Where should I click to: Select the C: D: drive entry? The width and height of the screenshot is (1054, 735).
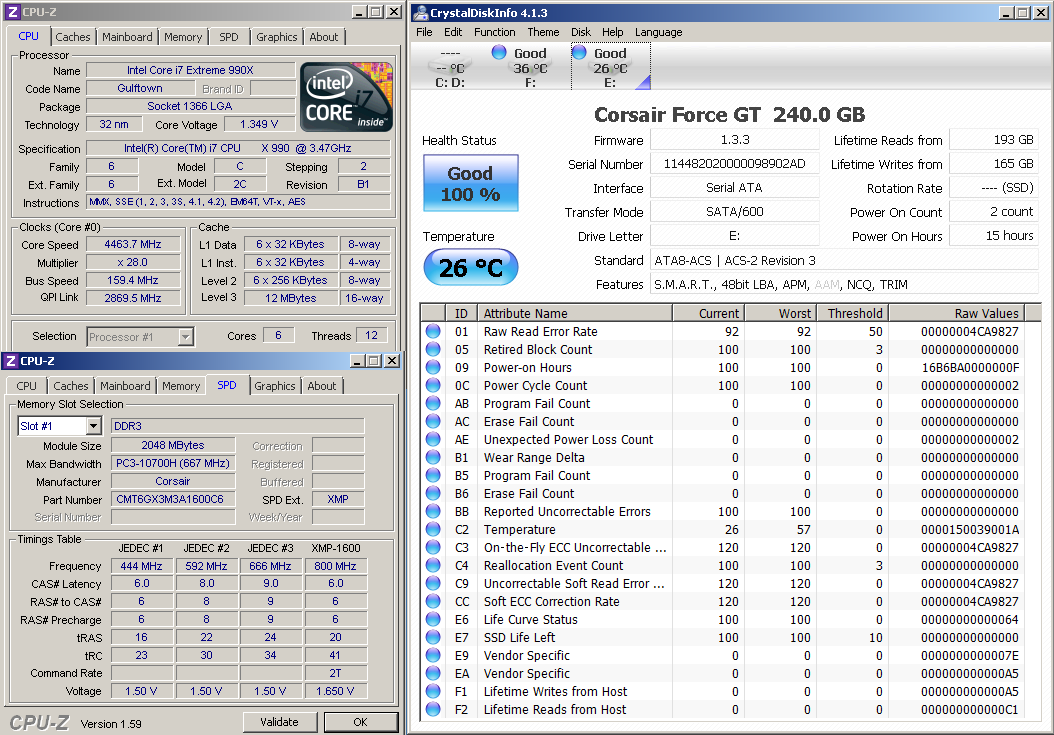coord(450,67)
